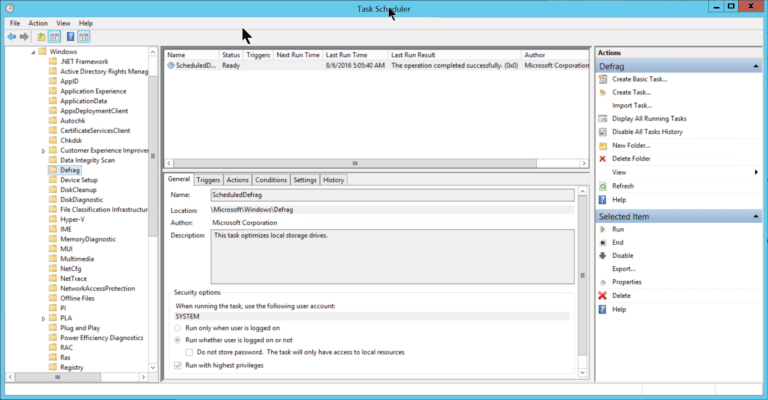Switch to the Settings tab
The height and width of the screenshot is (400, 768).
pos(305,180)
